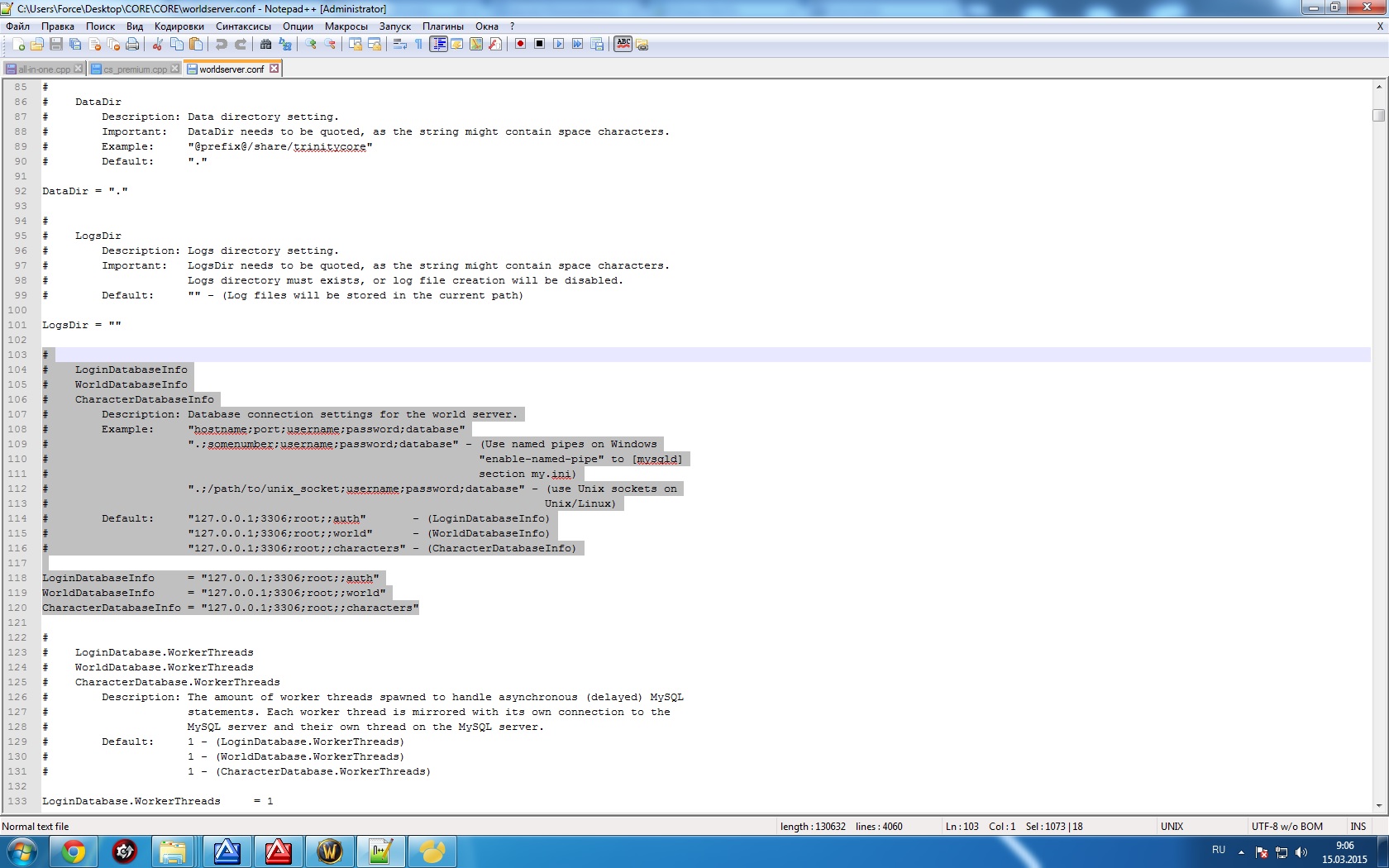Open the Опции menu
The width and height of the screenshot is (1389, 868).
tap(298, 26)
